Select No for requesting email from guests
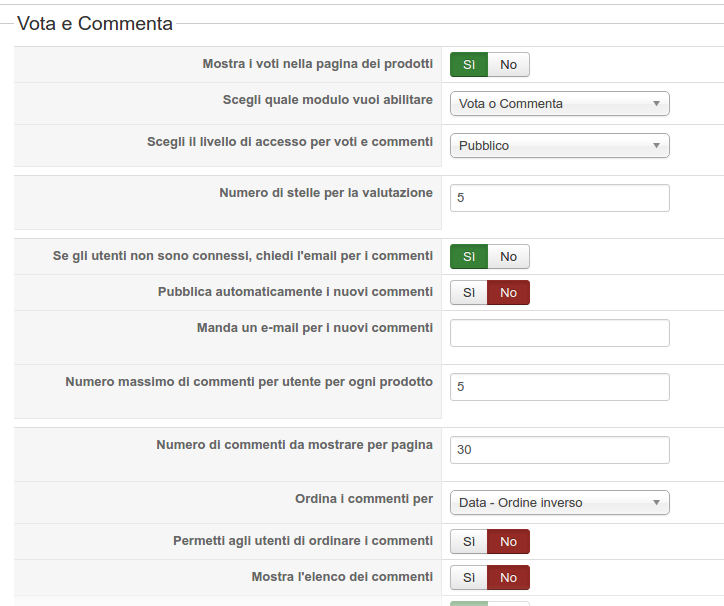 click(x=508, y=257)
